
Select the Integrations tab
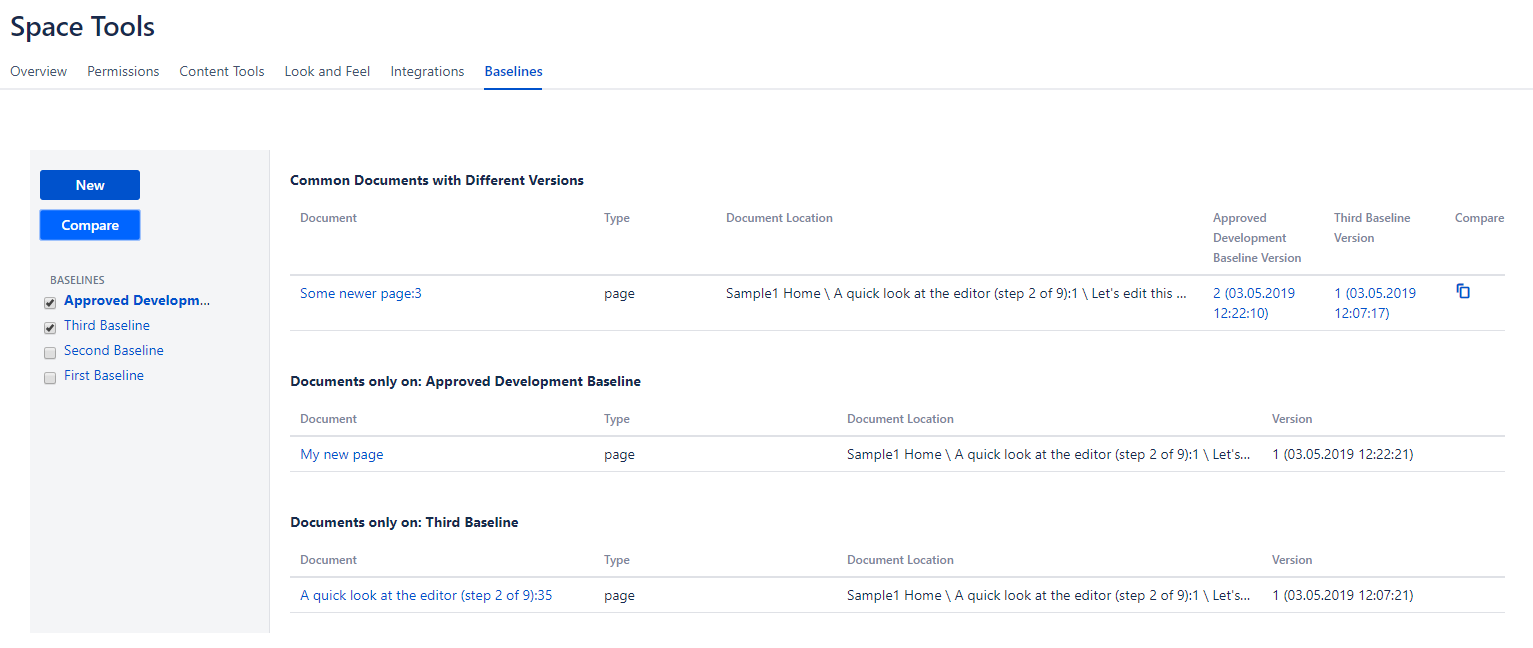(x=427, y=71)
